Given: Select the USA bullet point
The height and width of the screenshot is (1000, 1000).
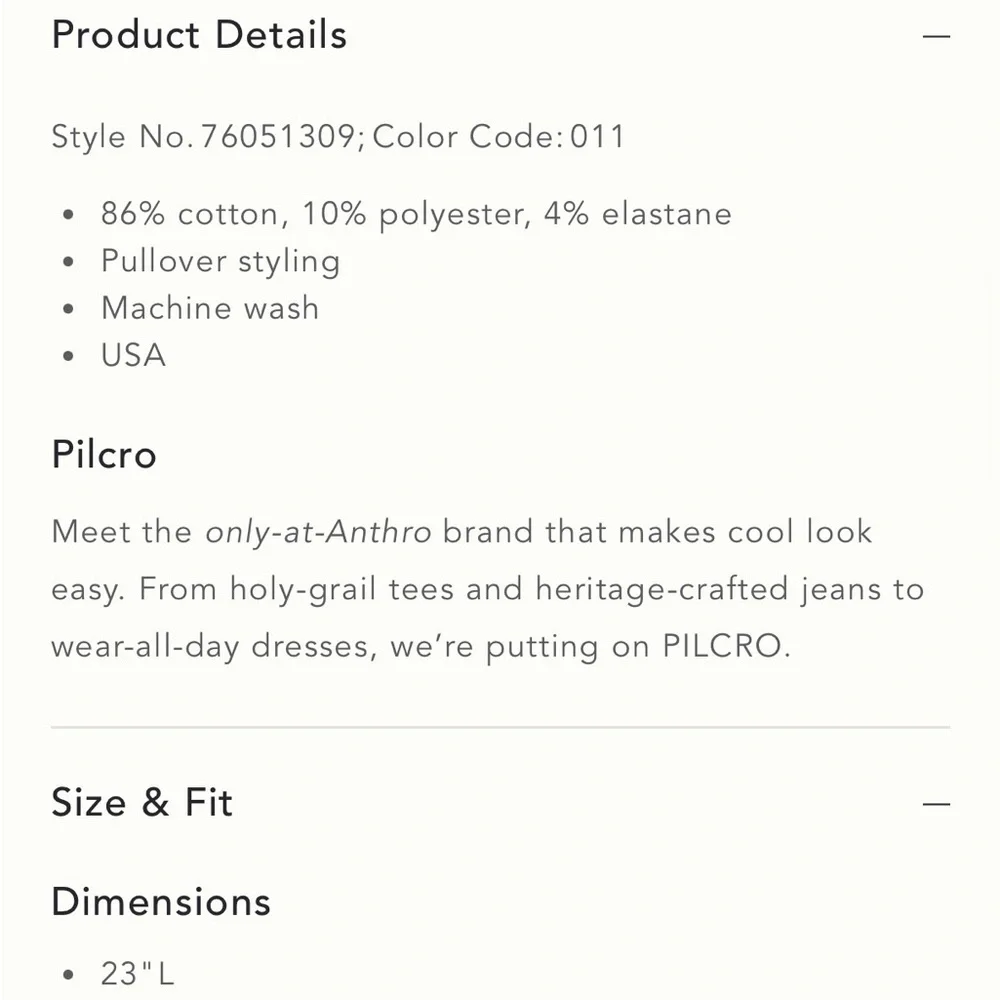Looking at the screenshot, I should (132, 355).
